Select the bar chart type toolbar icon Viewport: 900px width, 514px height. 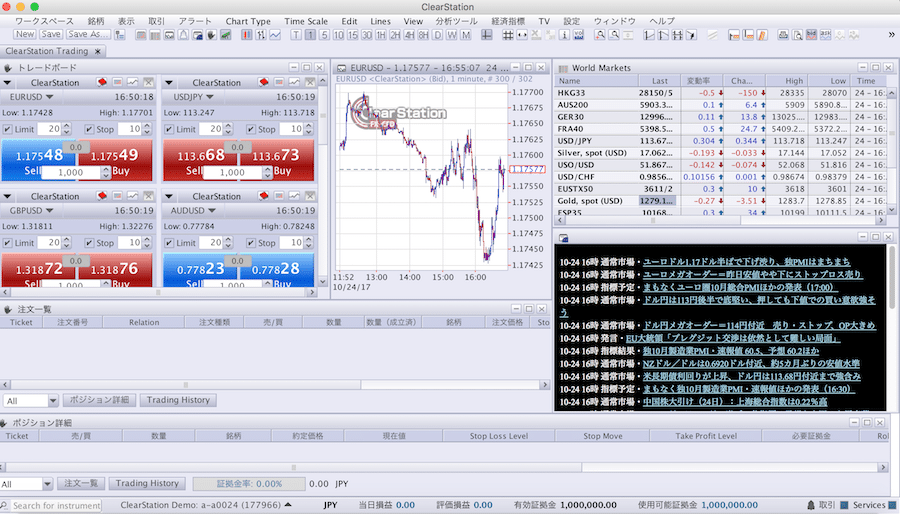tap(261, 35)
